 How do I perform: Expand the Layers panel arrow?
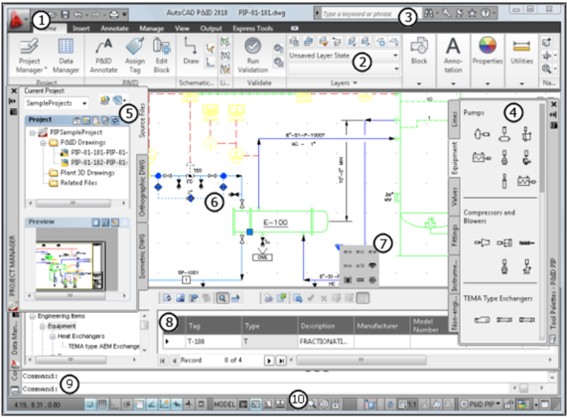pyautogui.click(x=355, y=83)
